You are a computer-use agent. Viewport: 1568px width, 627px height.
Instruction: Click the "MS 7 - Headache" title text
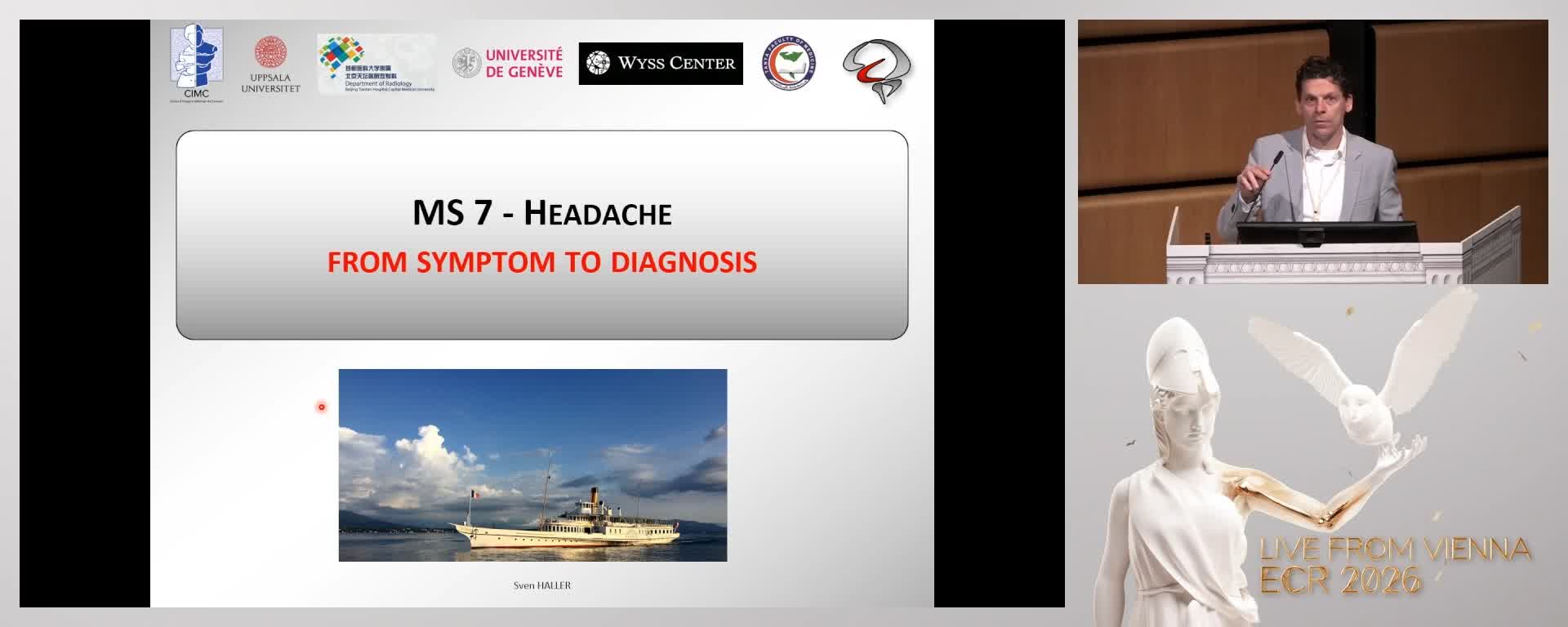[x=542, y=213]
